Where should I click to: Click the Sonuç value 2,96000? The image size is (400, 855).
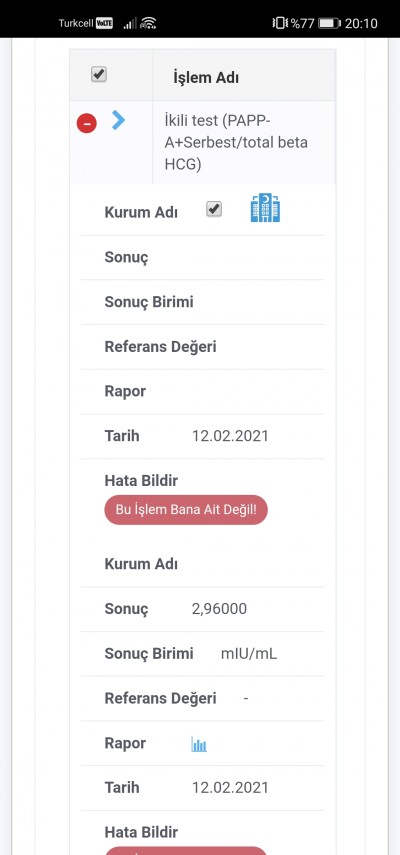tap(219, 609)
